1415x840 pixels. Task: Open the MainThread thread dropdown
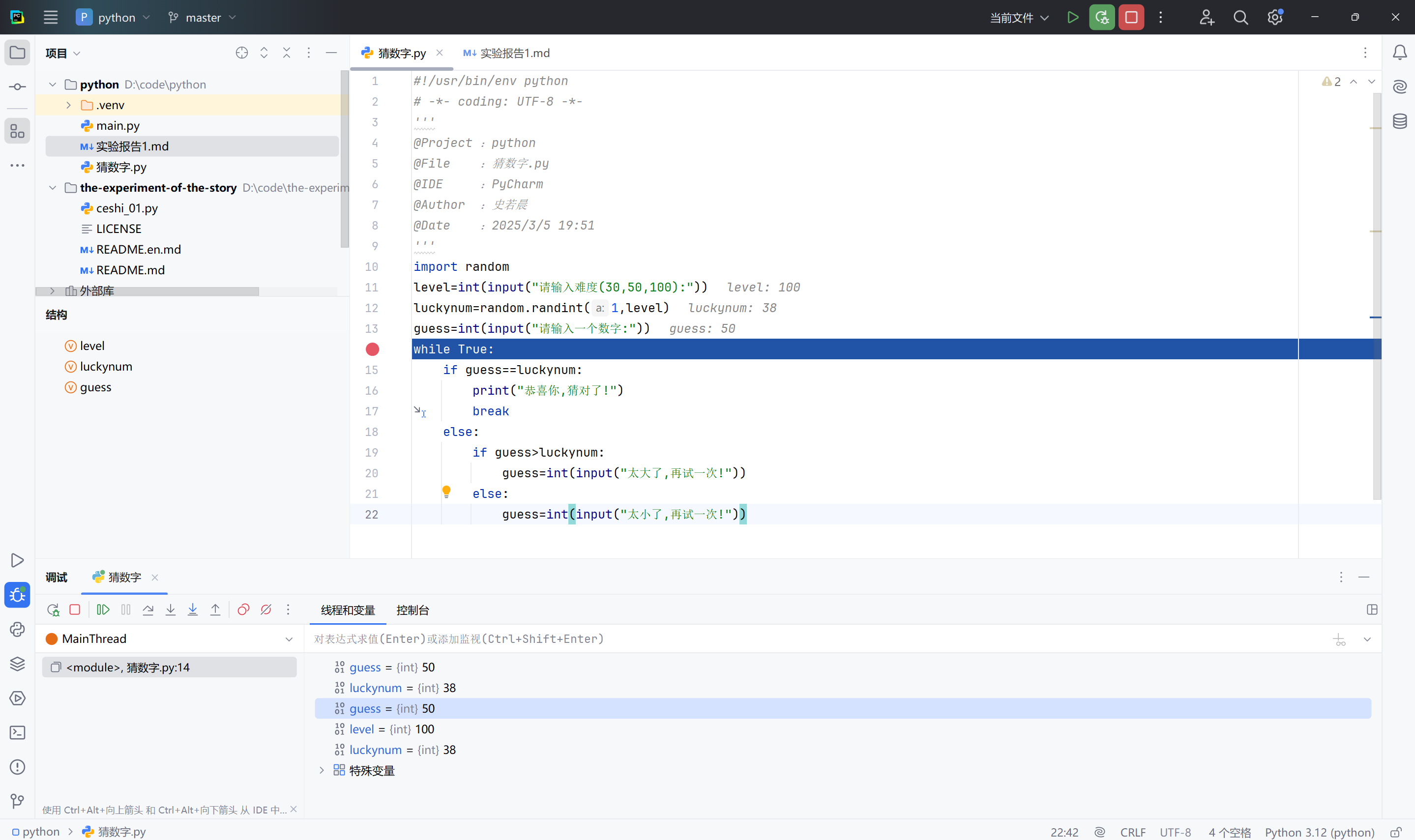pos(289,639)
